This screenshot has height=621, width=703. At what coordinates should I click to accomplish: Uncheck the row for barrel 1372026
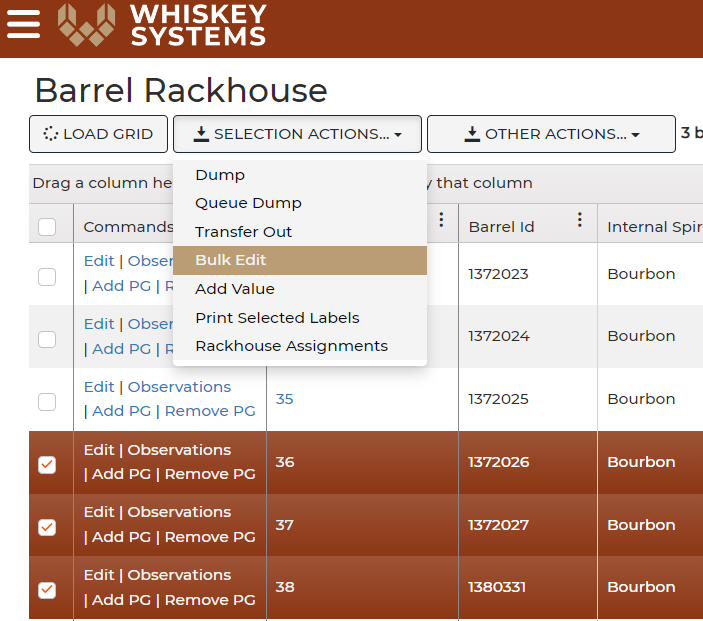[x=47, y=465]
